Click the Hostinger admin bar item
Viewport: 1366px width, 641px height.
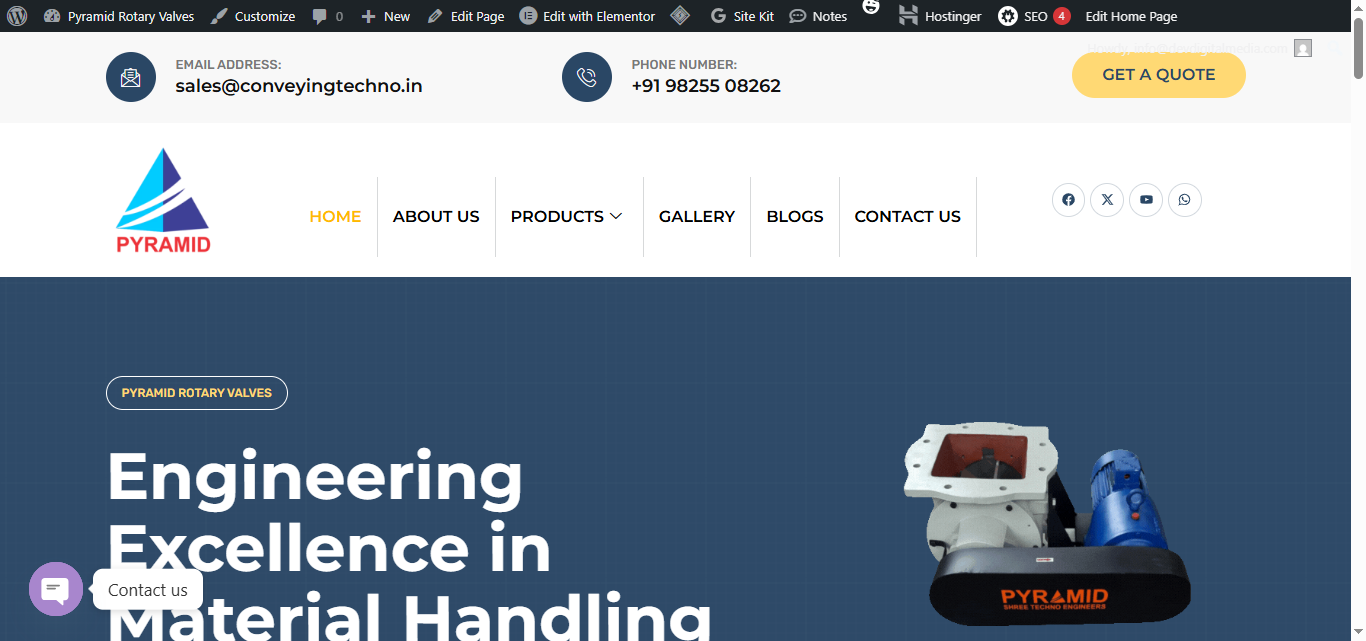940,16
